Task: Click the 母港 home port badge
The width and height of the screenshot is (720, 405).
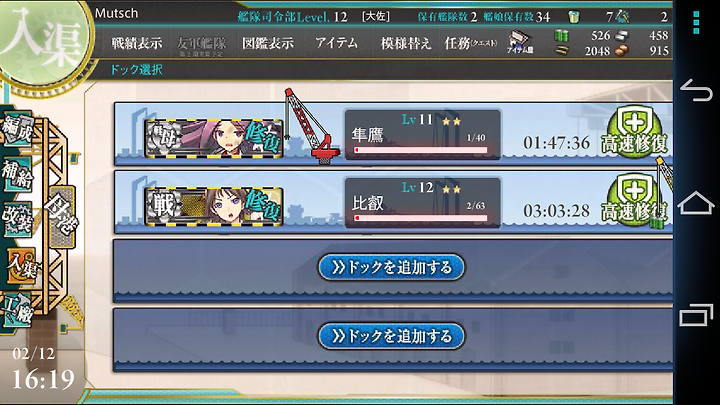Action: (x=62, y=217)
